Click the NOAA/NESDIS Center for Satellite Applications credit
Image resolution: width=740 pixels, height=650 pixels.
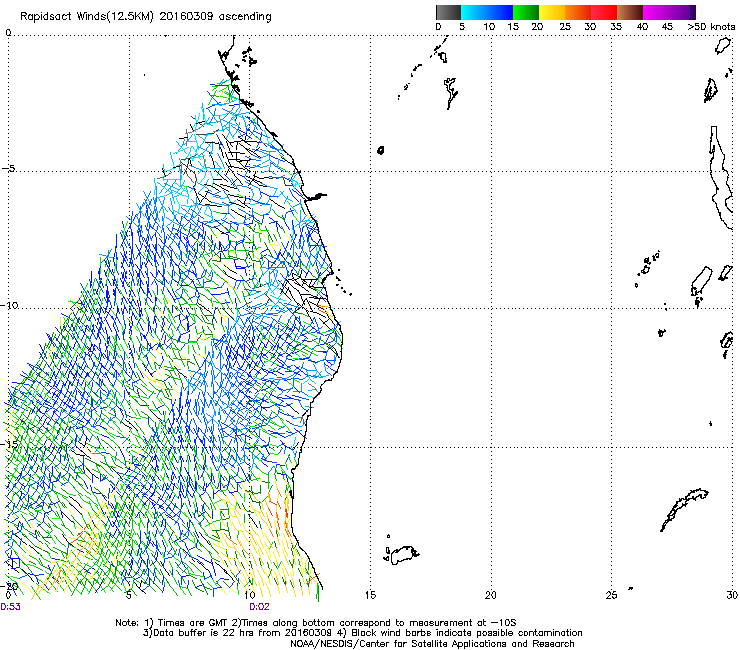point(432,644)
